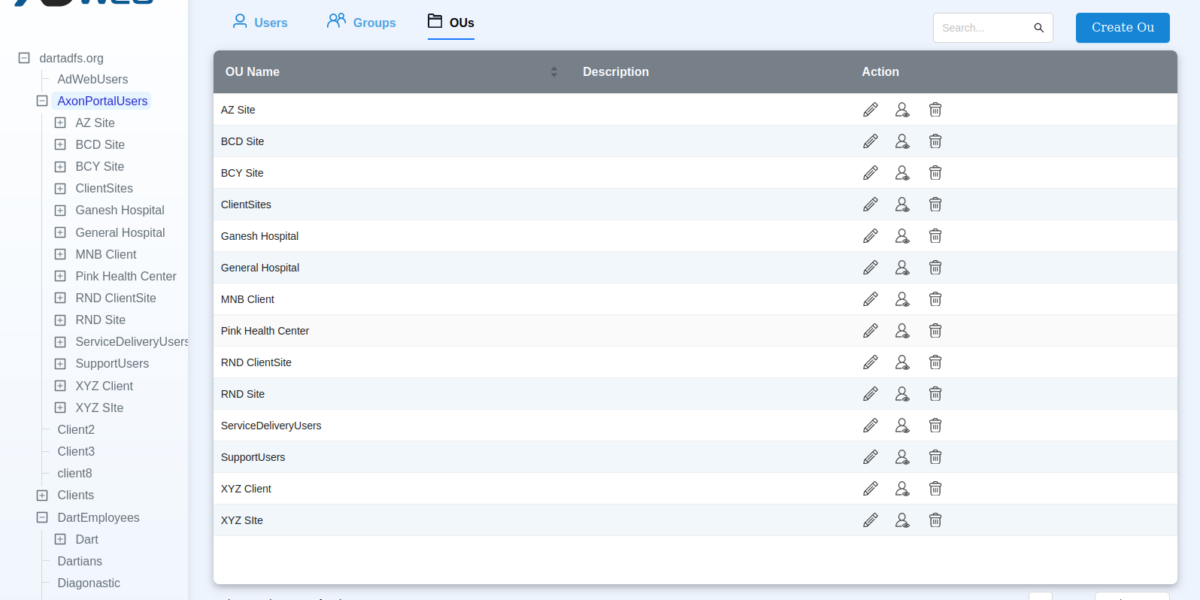1200x600 pixels.
Task: Select AdWebUsers in the tree
Action: tap(92, 79)
